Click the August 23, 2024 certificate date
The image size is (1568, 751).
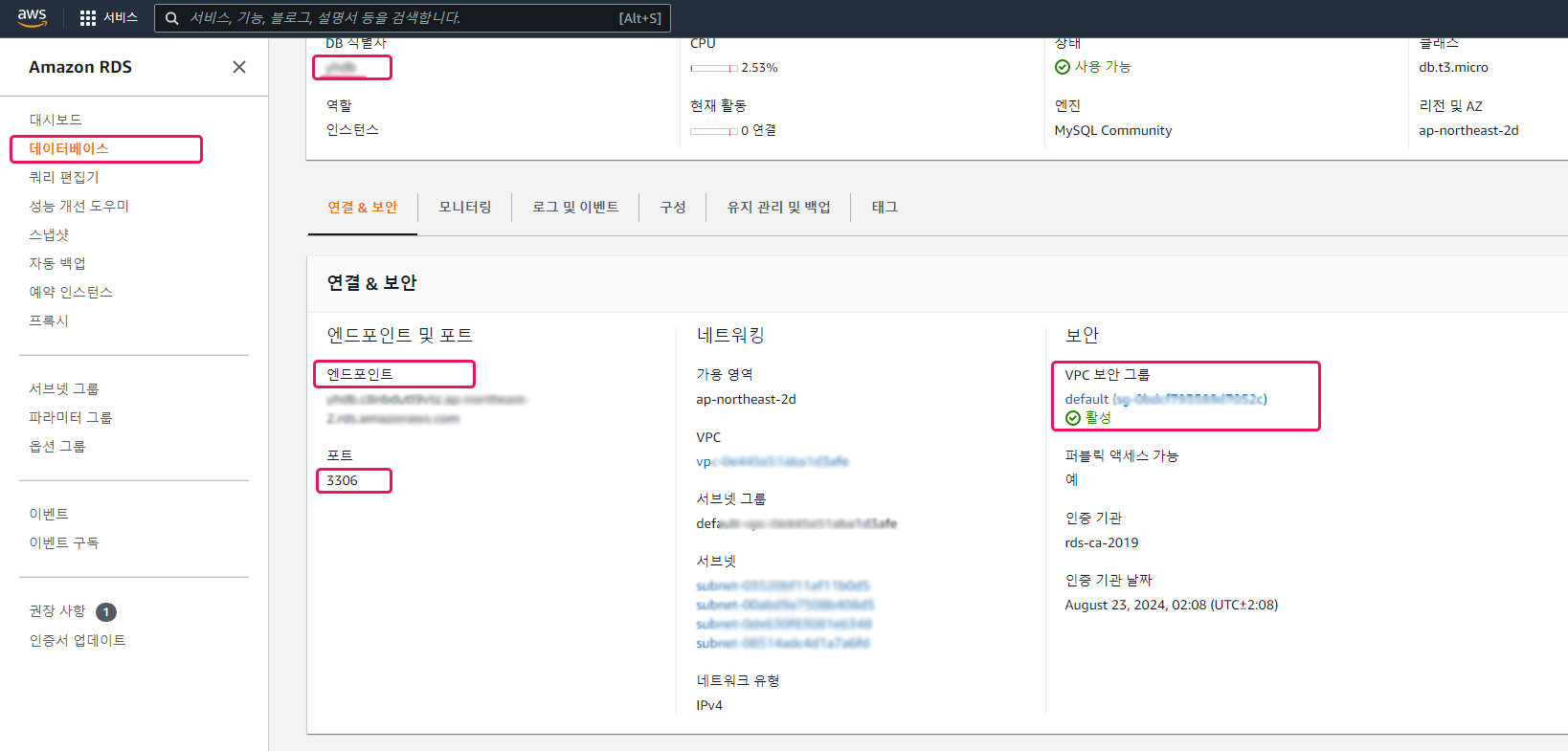click(1172, 605)
